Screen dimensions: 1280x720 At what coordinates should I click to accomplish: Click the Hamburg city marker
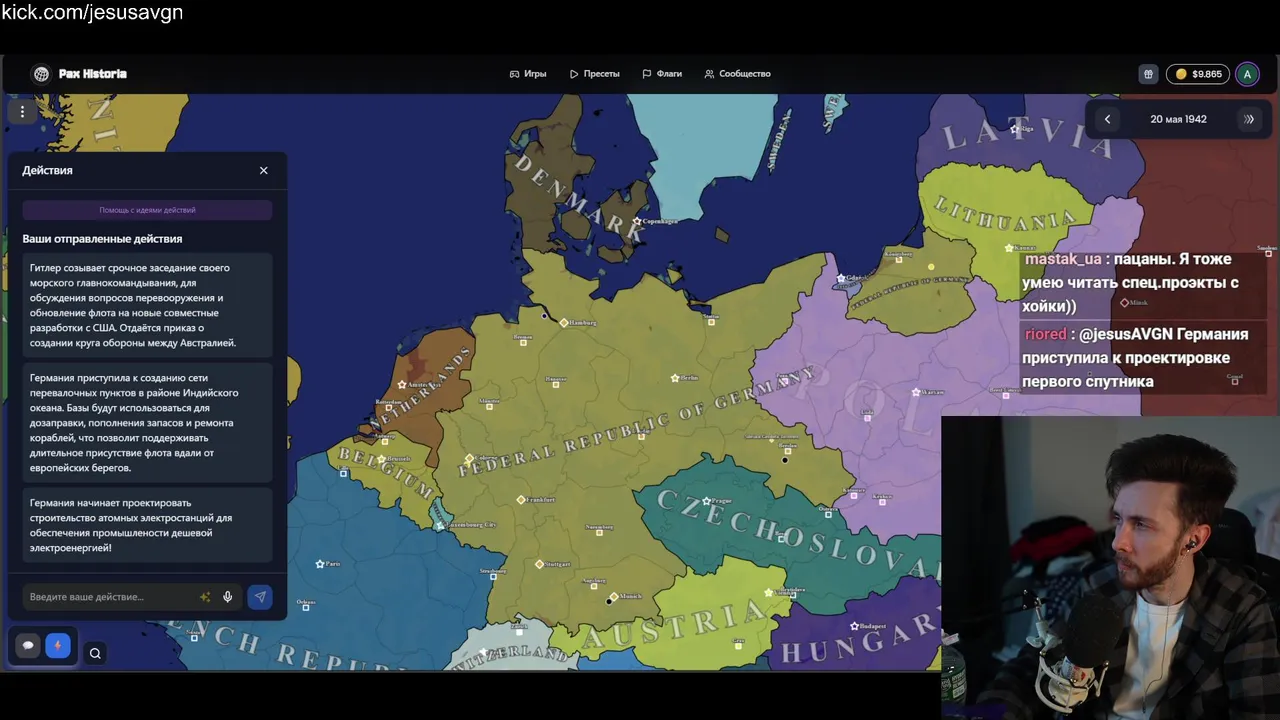(564, 323)
